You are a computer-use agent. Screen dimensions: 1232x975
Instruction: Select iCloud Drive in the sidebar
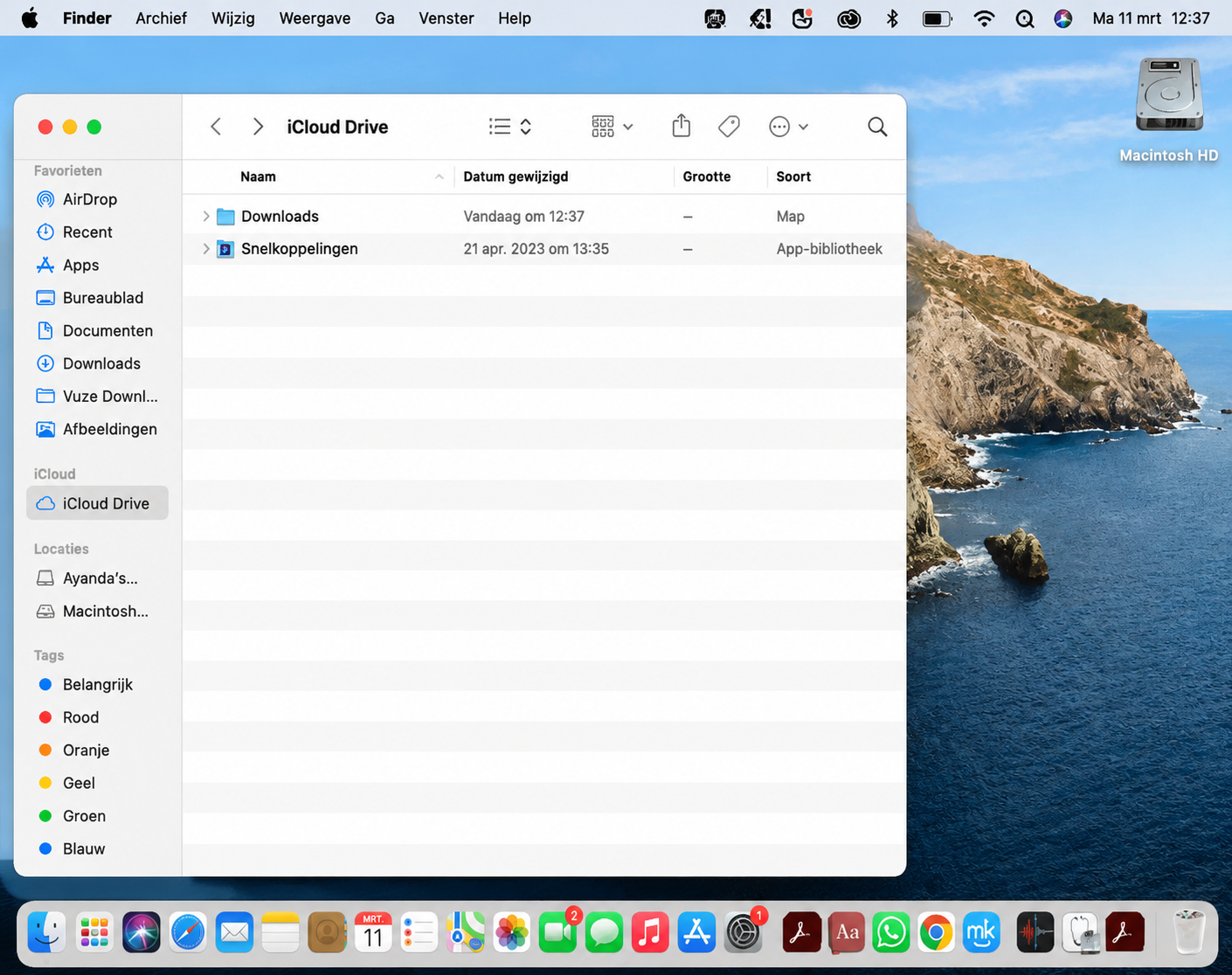pyautogui.click(x=97, y=503)
